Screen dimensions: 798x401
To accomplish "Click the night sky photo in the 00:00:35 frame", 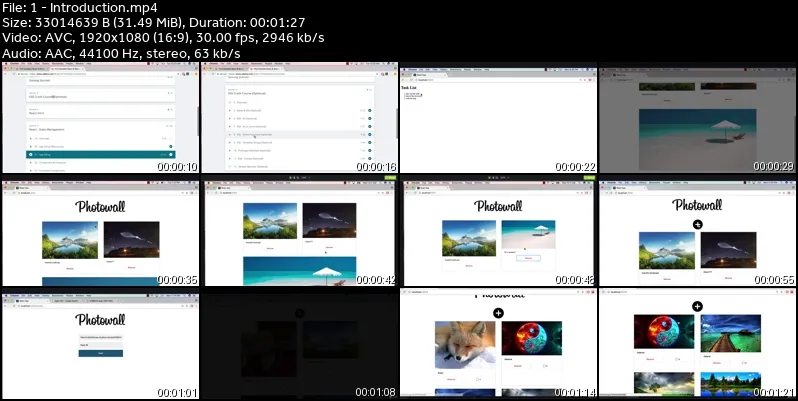I will tap(131, 239).
